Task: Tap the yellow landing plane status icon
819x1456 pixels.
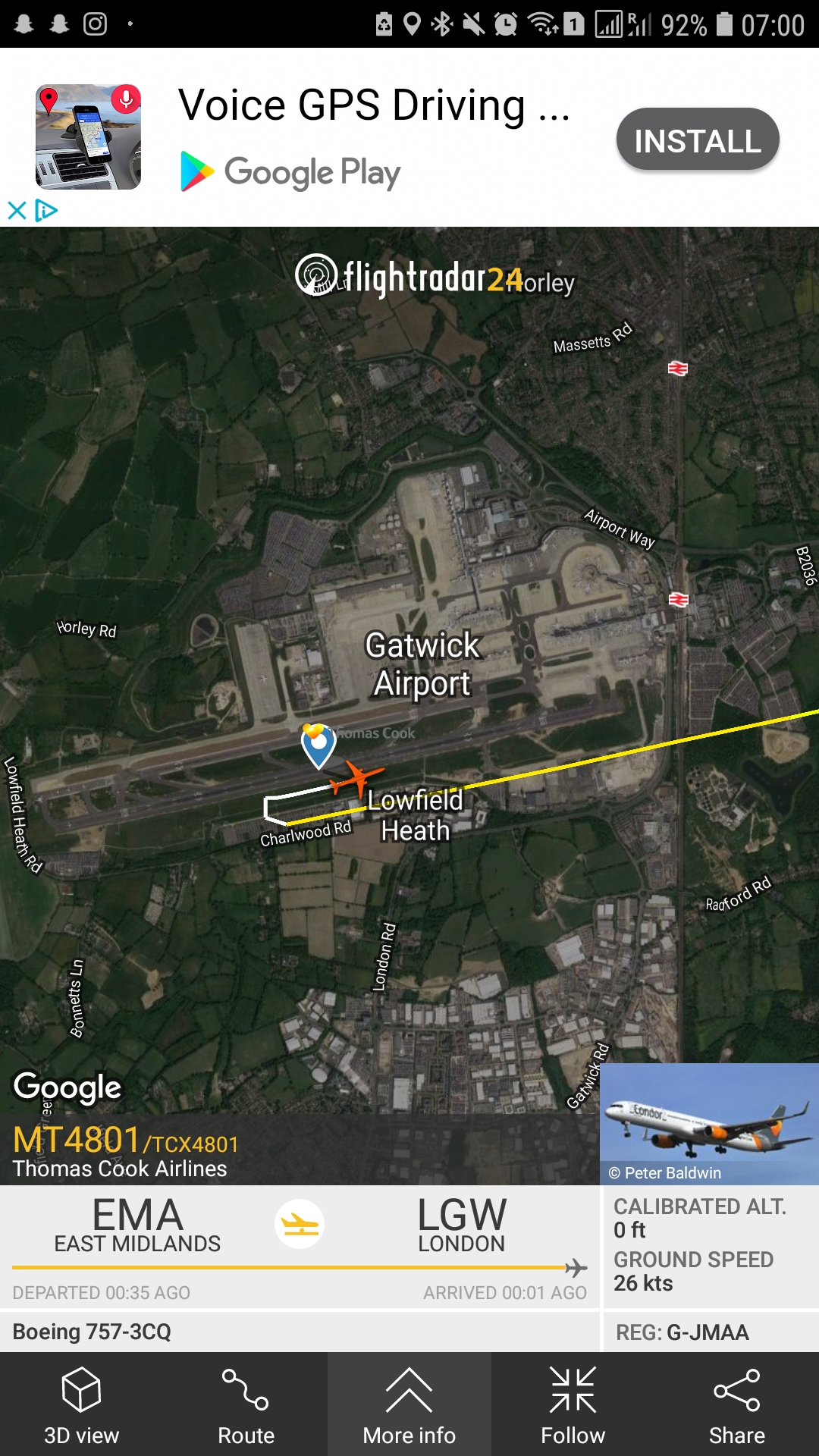Action: tap(300, 1224)
